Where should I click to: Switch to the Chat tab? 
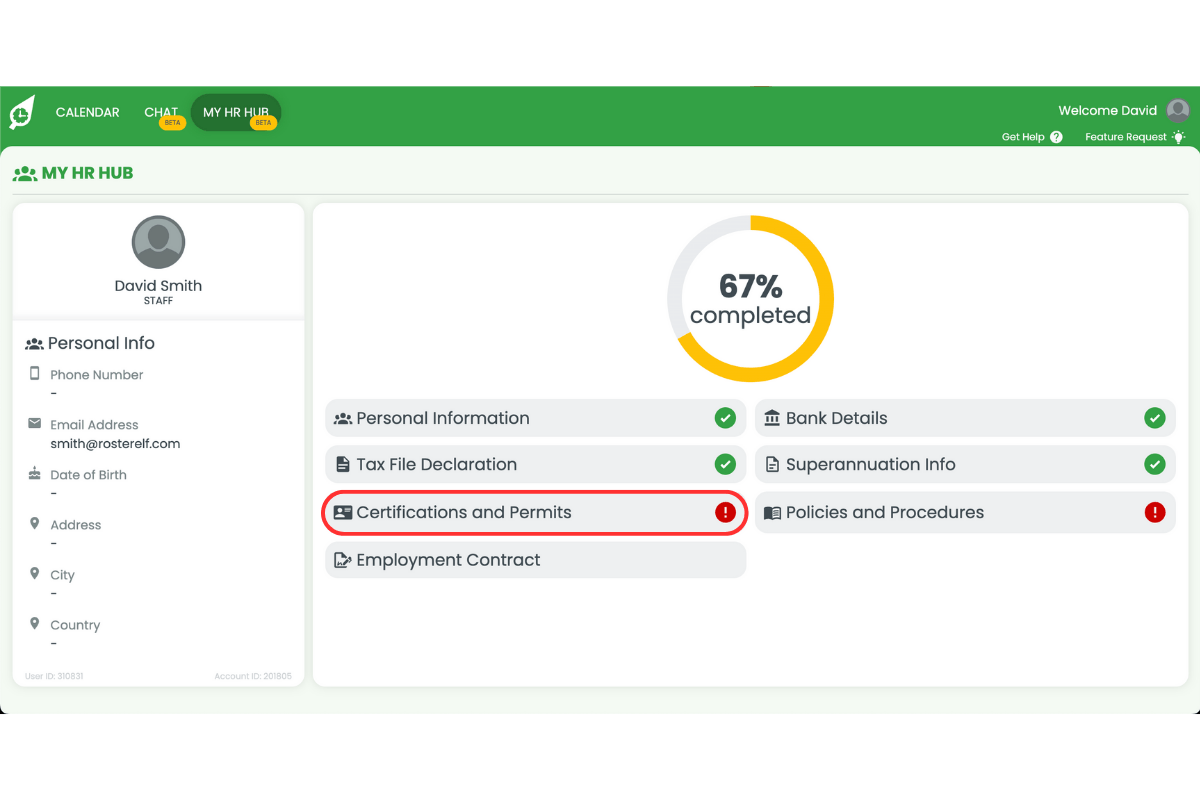click(161, 113)
